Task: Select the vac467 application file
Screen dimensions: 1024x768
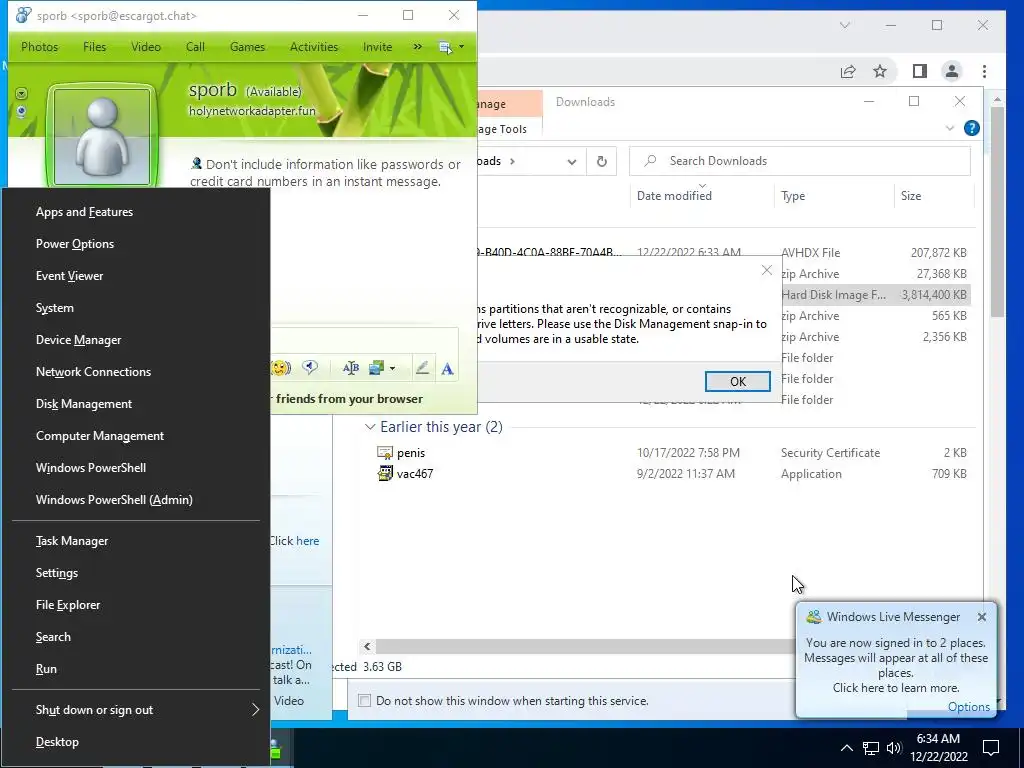Action: [415, 473]
